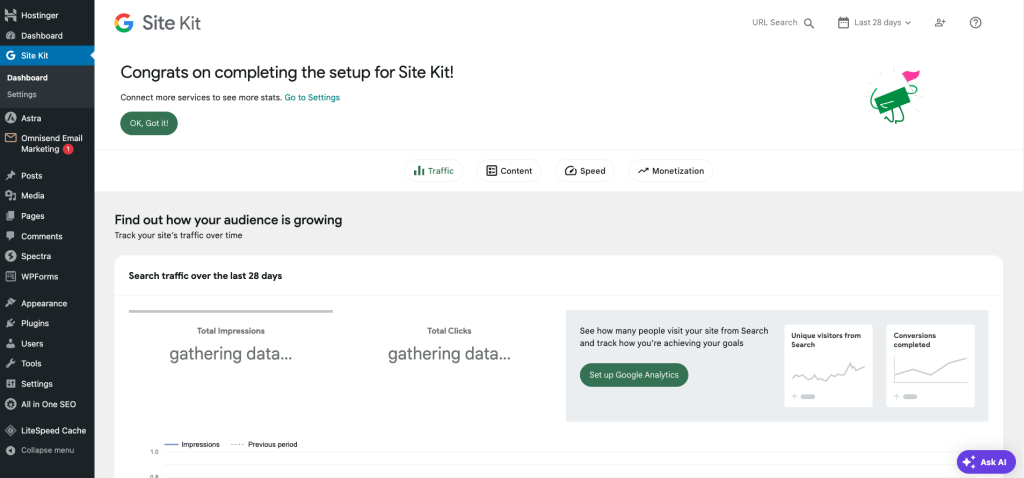Open LiteSpeed Cache in sidebar

53,430
